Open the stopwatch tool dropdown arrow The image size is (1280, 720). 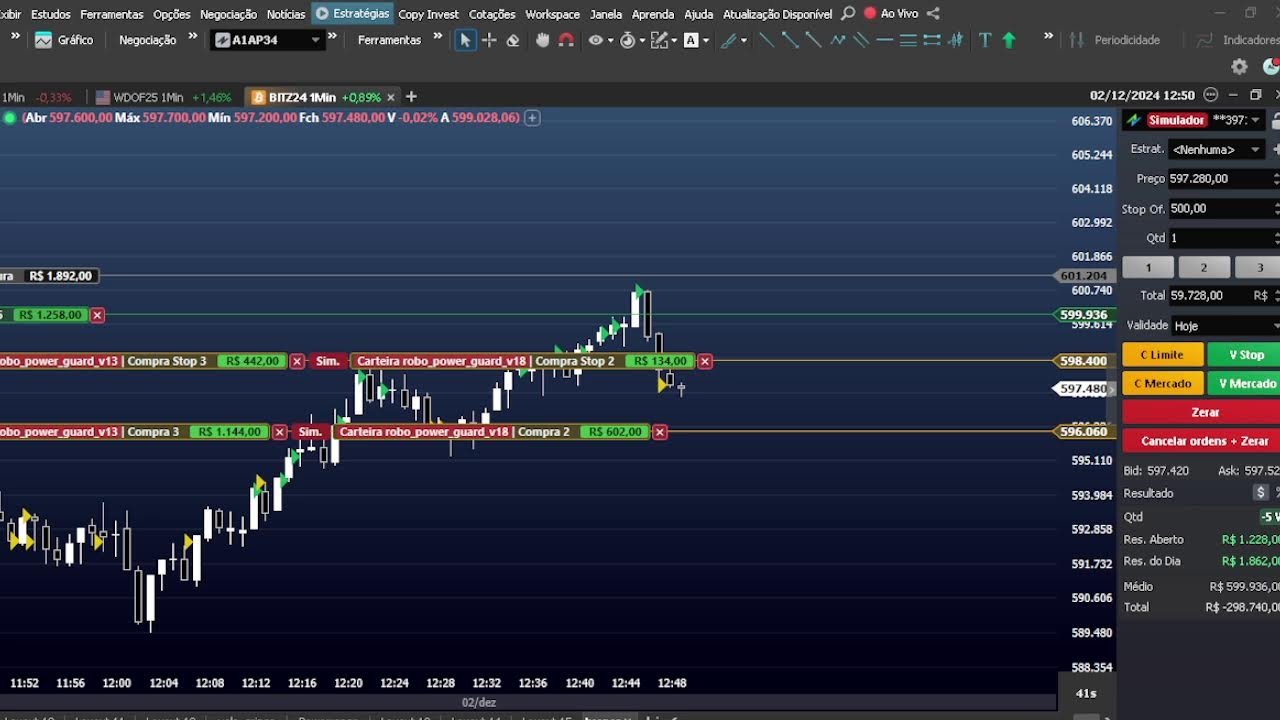[641, 41]
